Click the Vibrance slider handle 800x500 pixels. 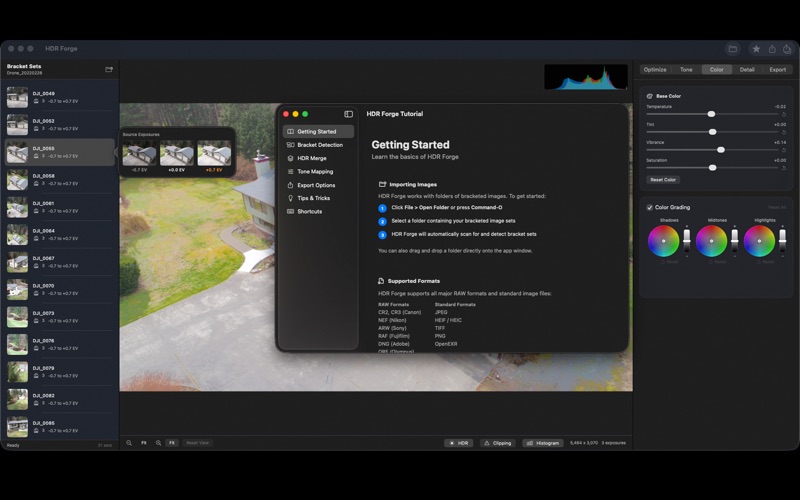[x=720, y=150]
